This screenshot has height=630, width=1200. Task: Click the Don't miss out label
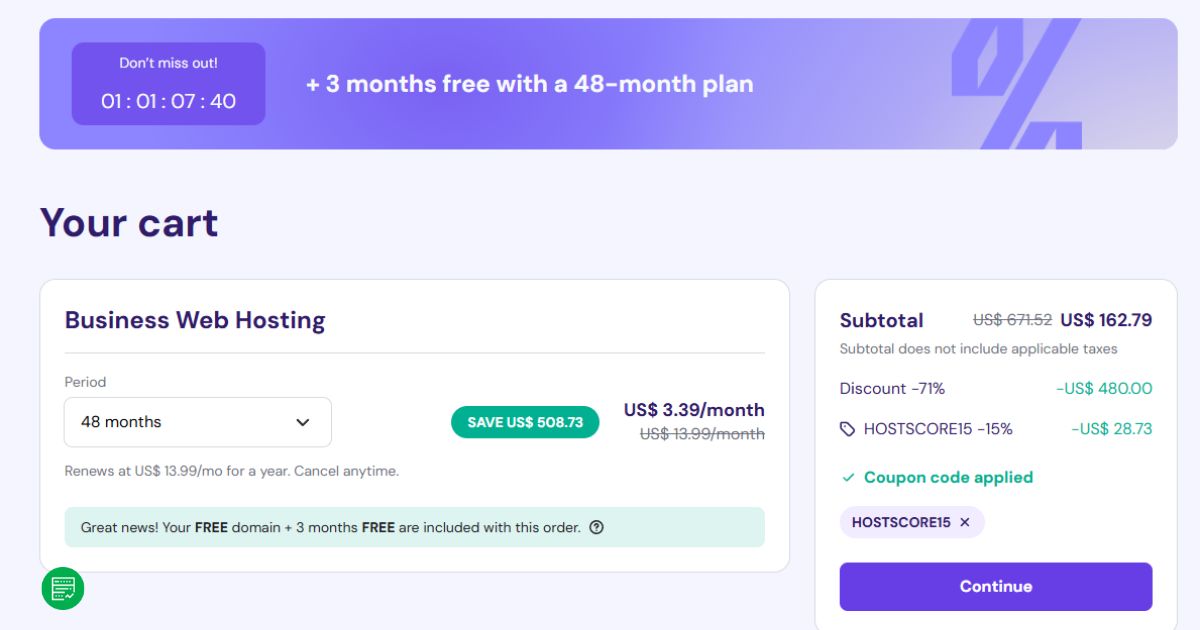(x=168, y=62)
